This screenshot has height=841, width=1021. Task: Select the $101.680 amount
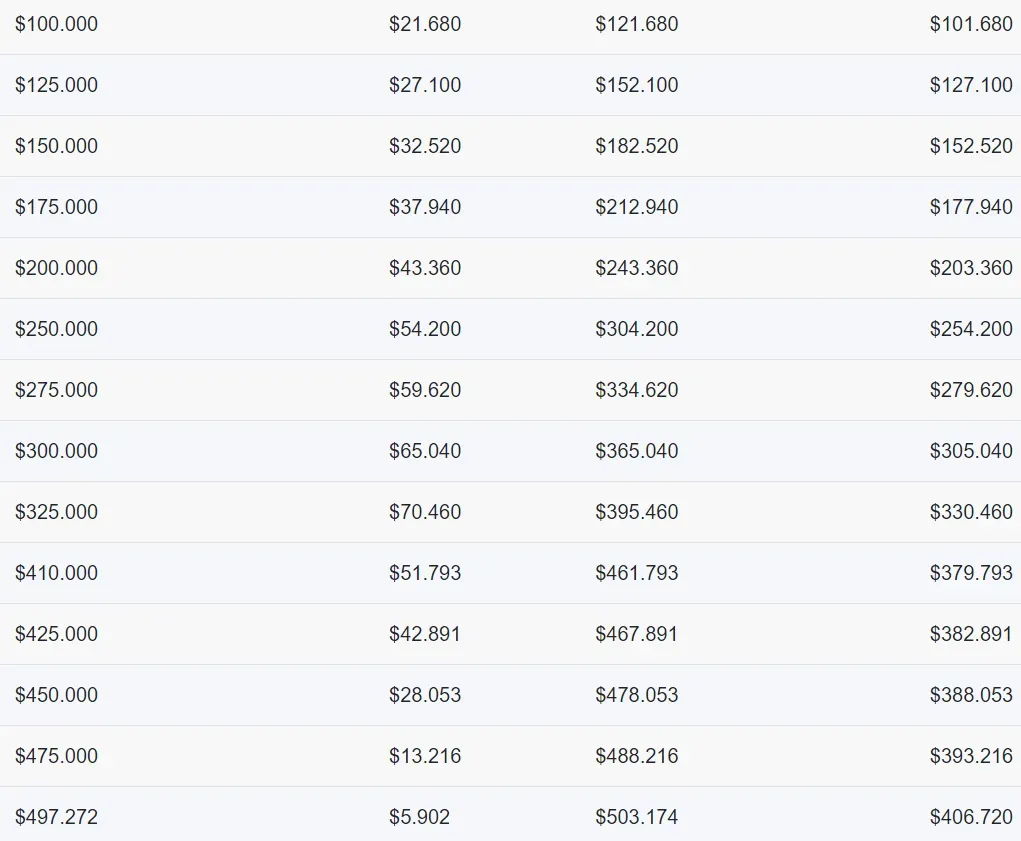click(x=971, y=24)
